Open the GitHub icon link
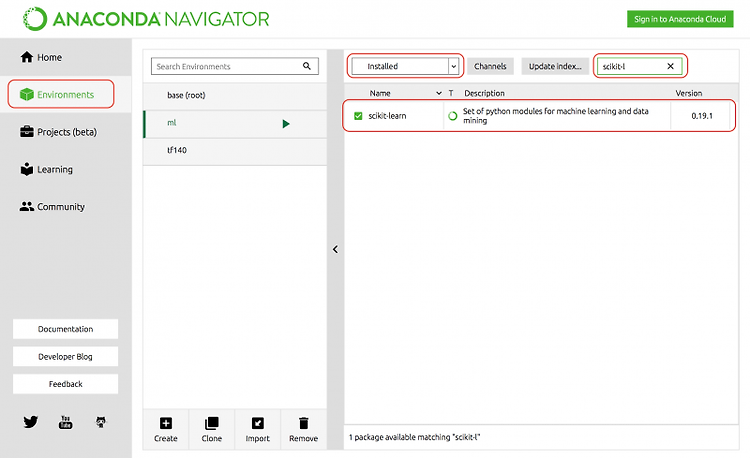This screenshot has width=750, height=458. click(x=101, y=422)
